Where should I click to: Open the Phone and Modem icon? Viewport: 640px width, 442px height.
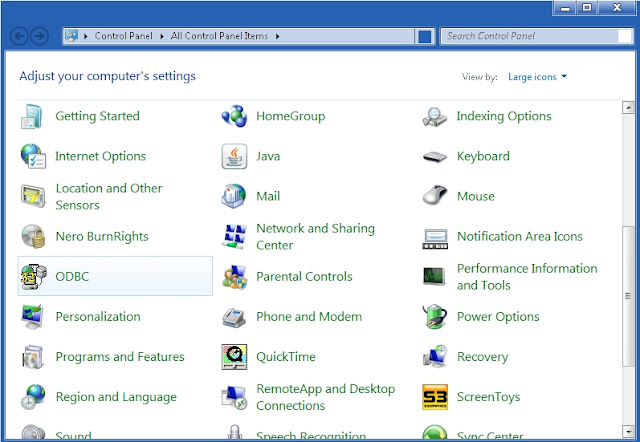point(234,318)
